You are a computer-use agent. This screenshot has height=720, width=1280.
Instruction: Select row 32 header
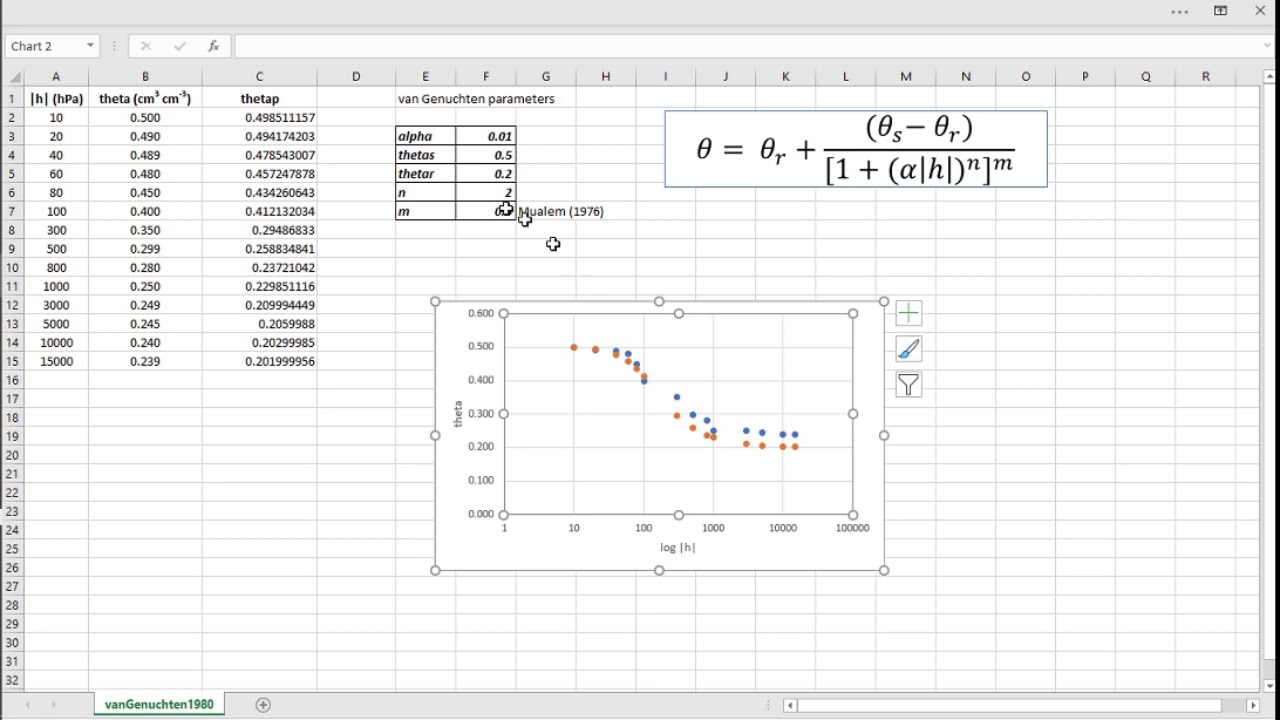12,680
